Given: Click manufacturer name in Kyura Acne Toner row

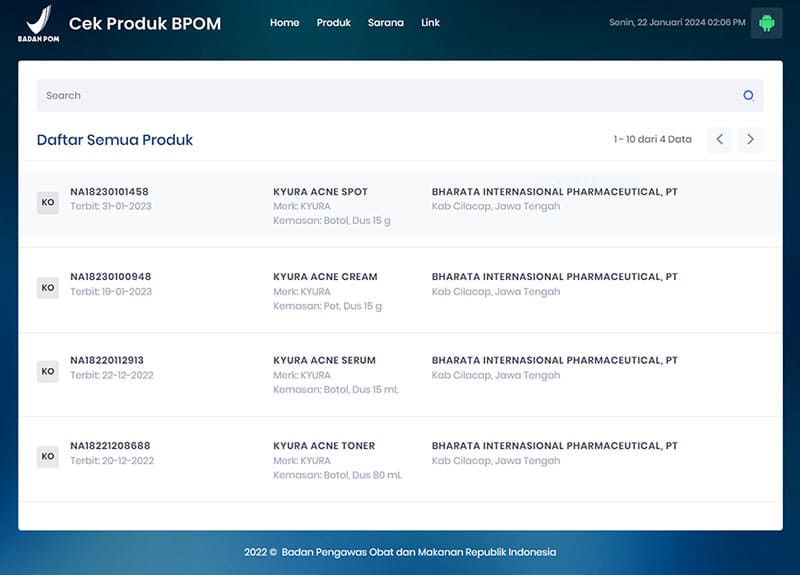Looking at the screenshot, I should [555, 445].
